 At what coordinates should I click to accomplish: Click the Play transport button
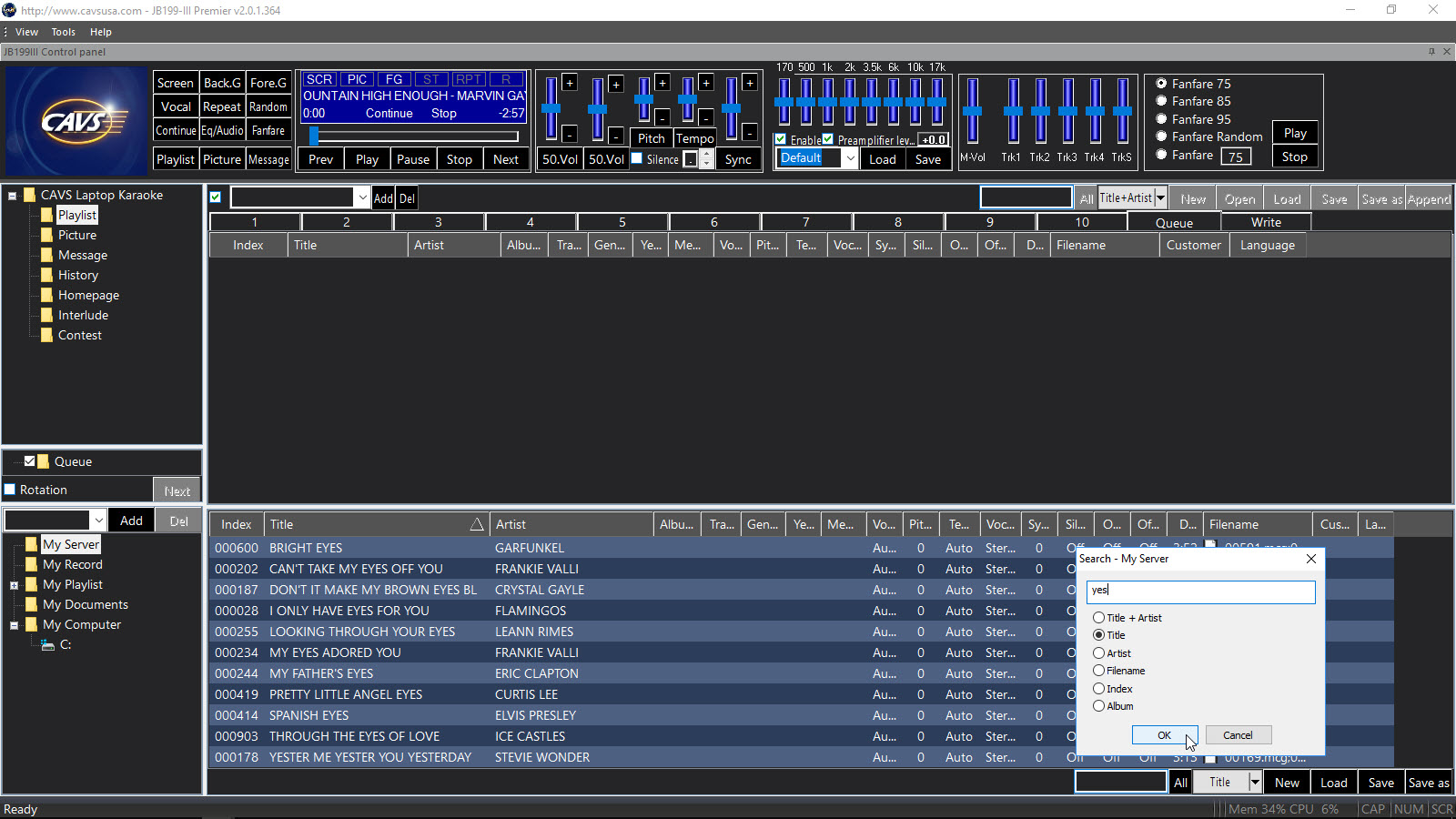tap(368, 159)
